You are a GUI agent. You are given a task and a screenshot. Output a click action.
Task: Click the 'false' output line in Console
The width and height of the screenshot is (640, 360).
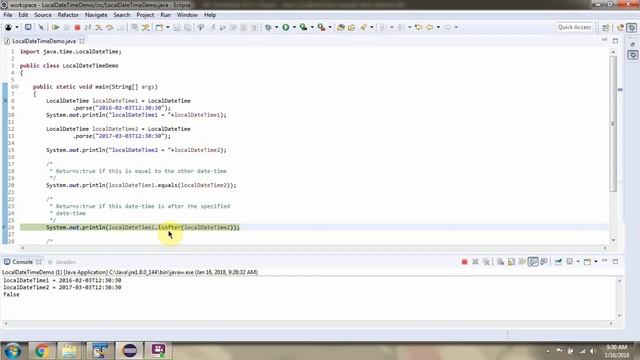11,295
